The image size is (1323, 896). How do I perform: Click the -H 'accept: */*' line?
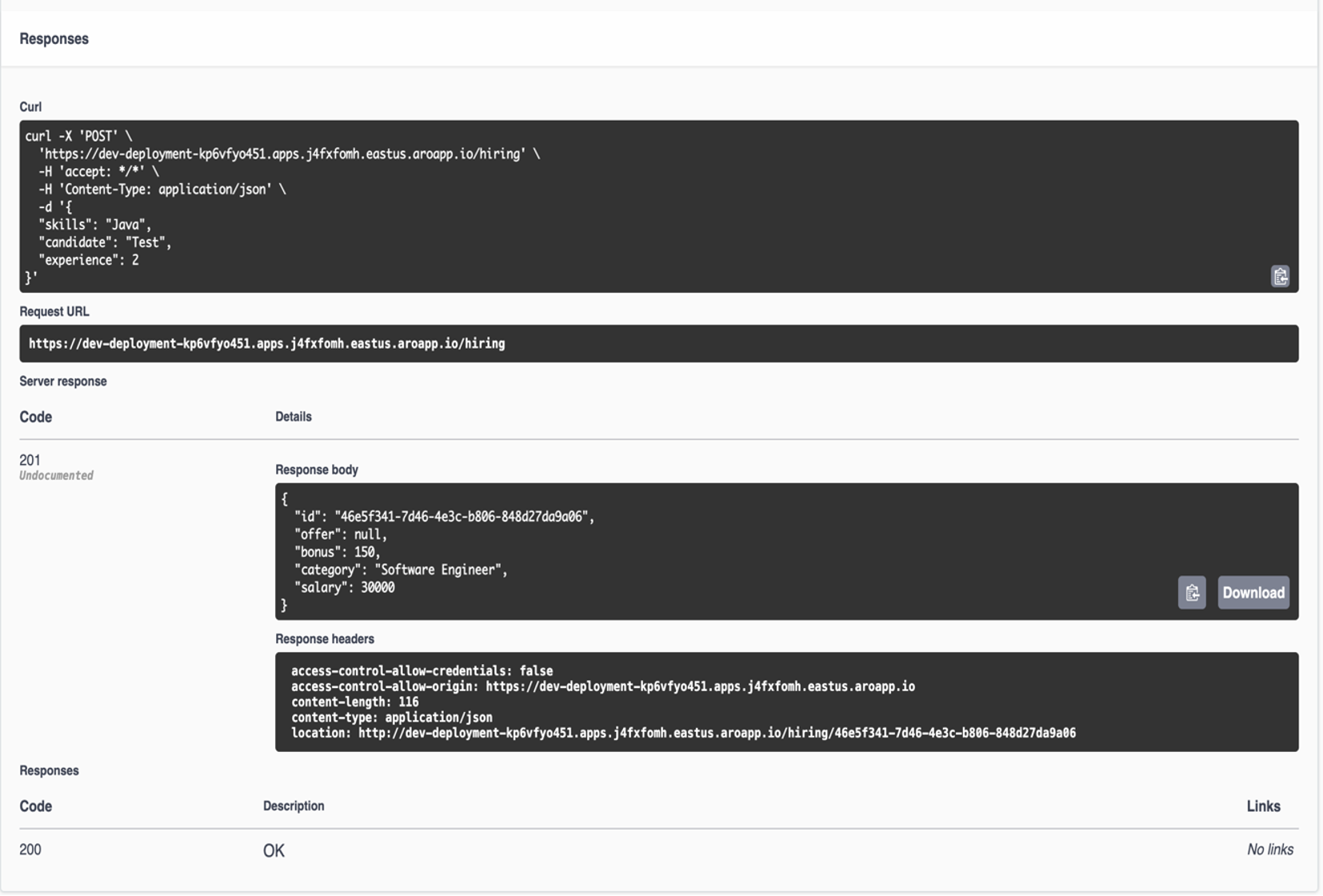pyautogui.click(x=98, y=171)
